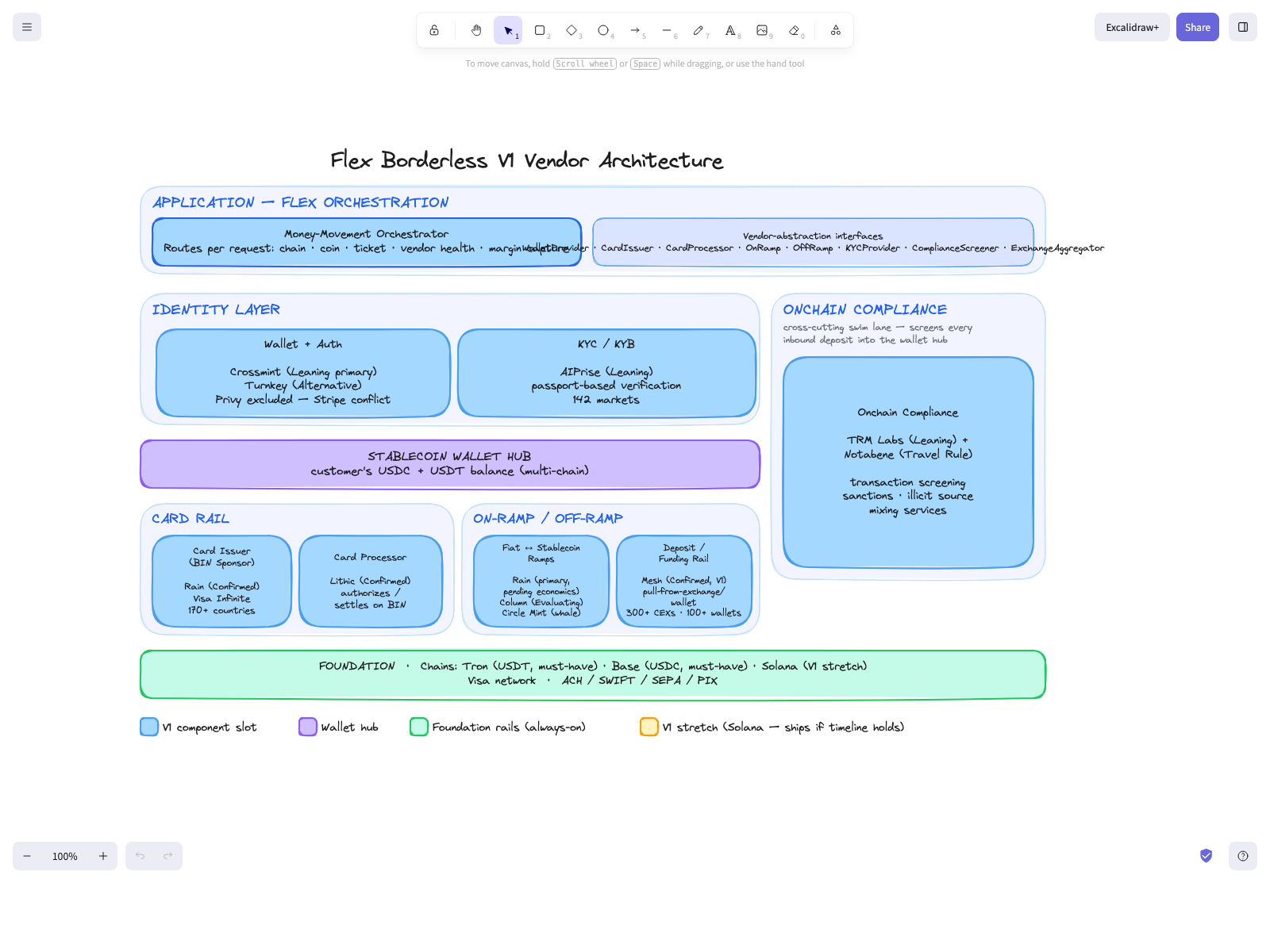Select the Stablecoin Wallet Hub box
This screenshot has height=952, width=1270.
click(450, 464)
